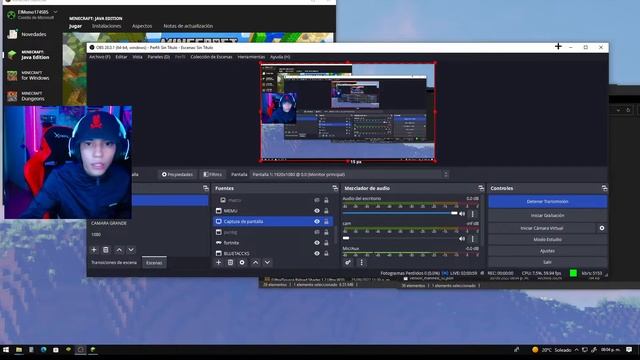Screen dimensions: 640x360
Task: Move selected source up in Fuentes
Action: tap(256, 262)
